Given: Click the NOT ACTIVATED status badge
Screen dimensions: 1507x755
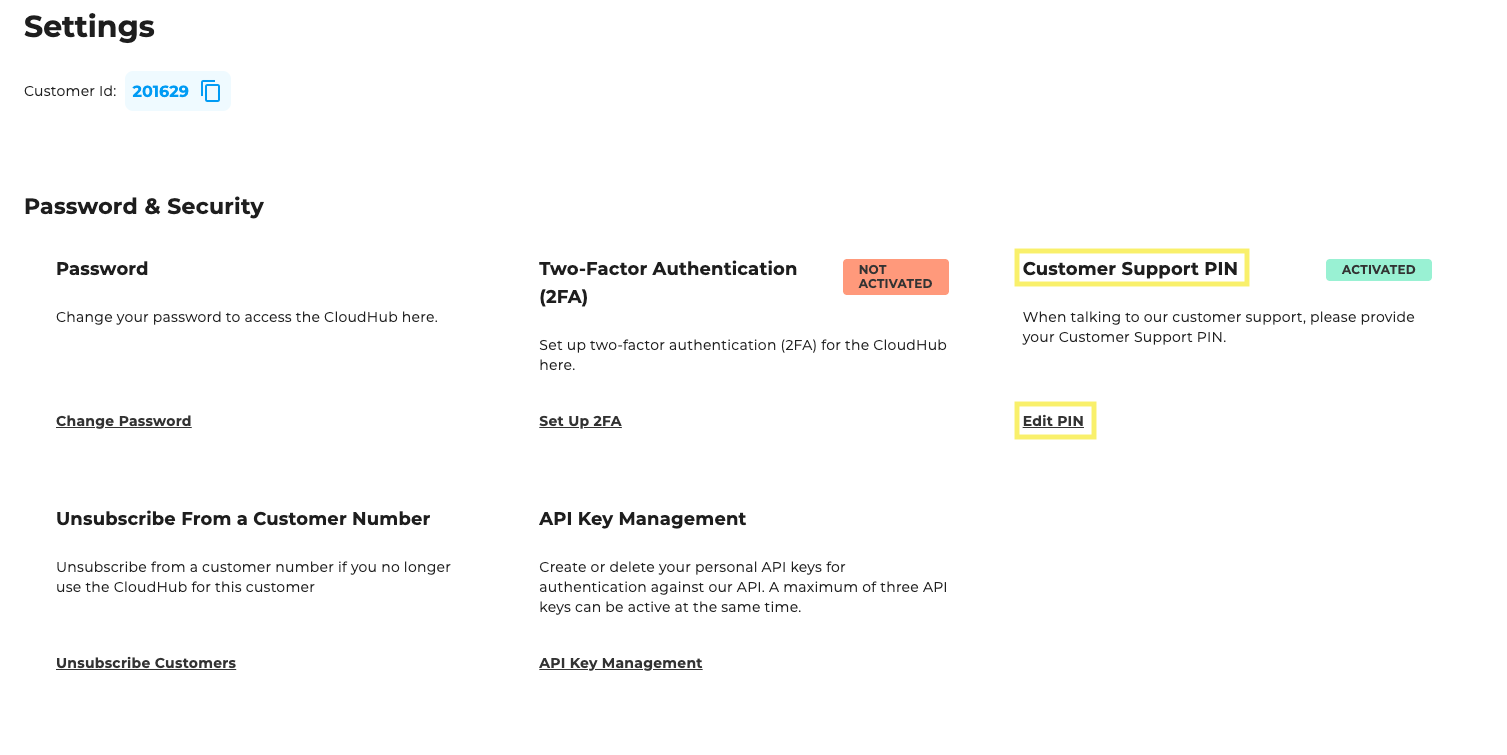Looking at the screenshot, I should click(895, 276).
